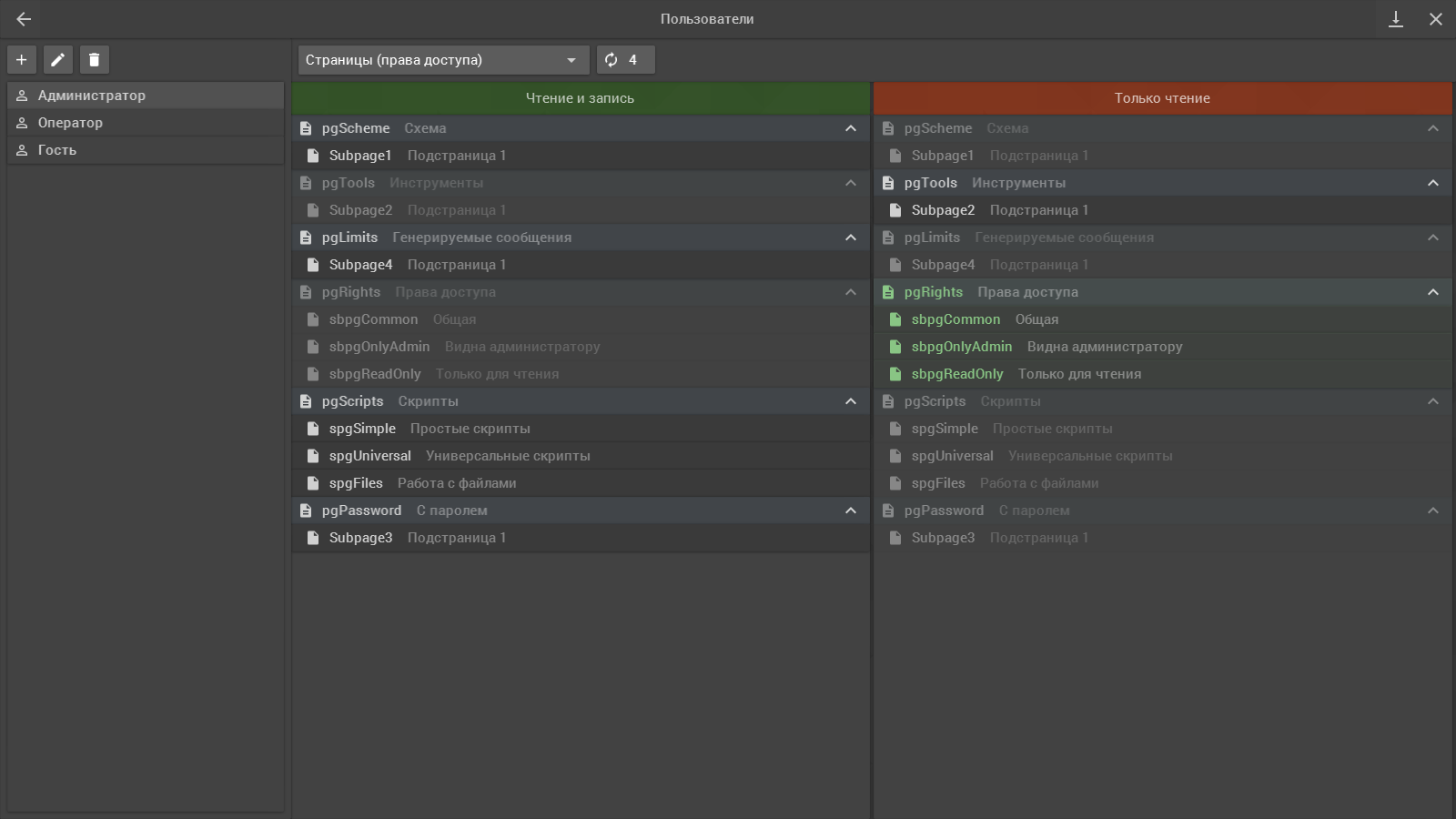Image resolution: width=1456 pixels, height=819 pixels.
Task: Collapse pgScheme in read-write column
Action: pyautogui.click(x=851, y=128)
